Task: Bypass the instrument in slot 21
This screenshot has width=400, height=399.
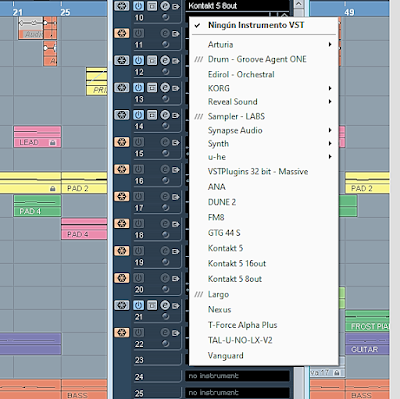Action: click(x=152, y=305)
